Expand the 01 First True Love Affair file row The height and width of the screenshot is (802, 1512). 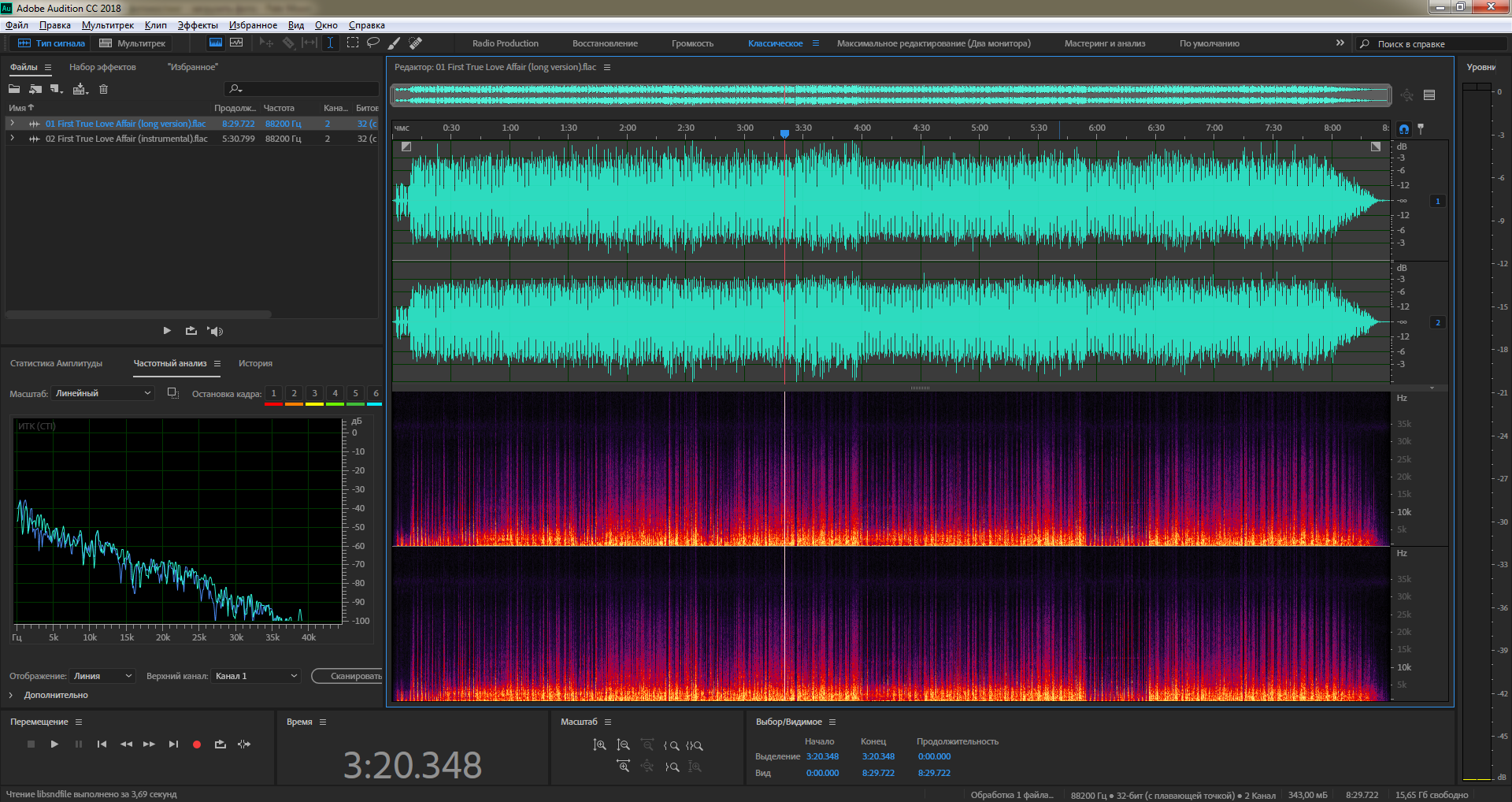[x=12, y=123]
